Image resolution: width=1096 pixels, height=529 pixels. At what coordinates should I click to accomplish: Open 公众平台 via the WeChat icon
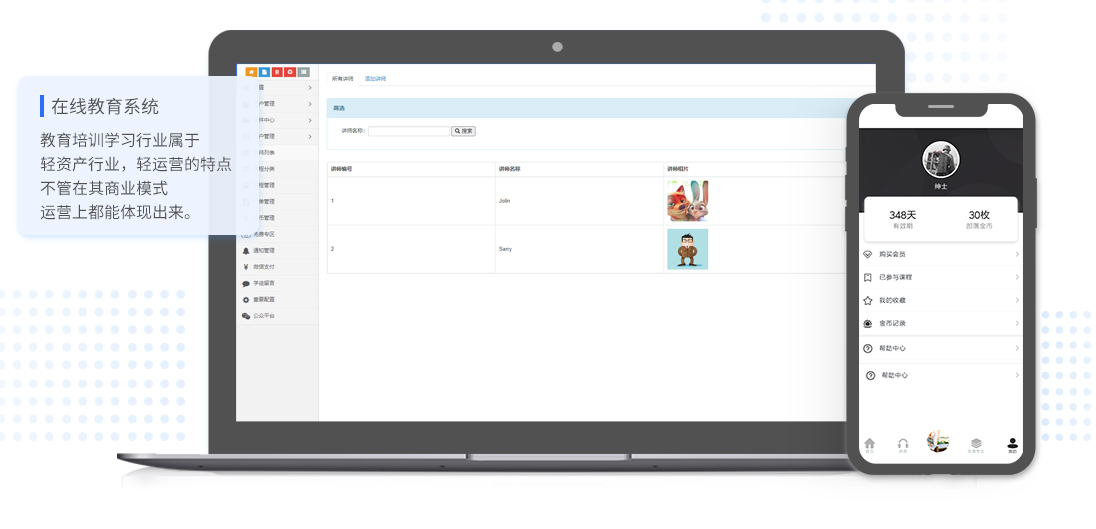tap(246, 316)
